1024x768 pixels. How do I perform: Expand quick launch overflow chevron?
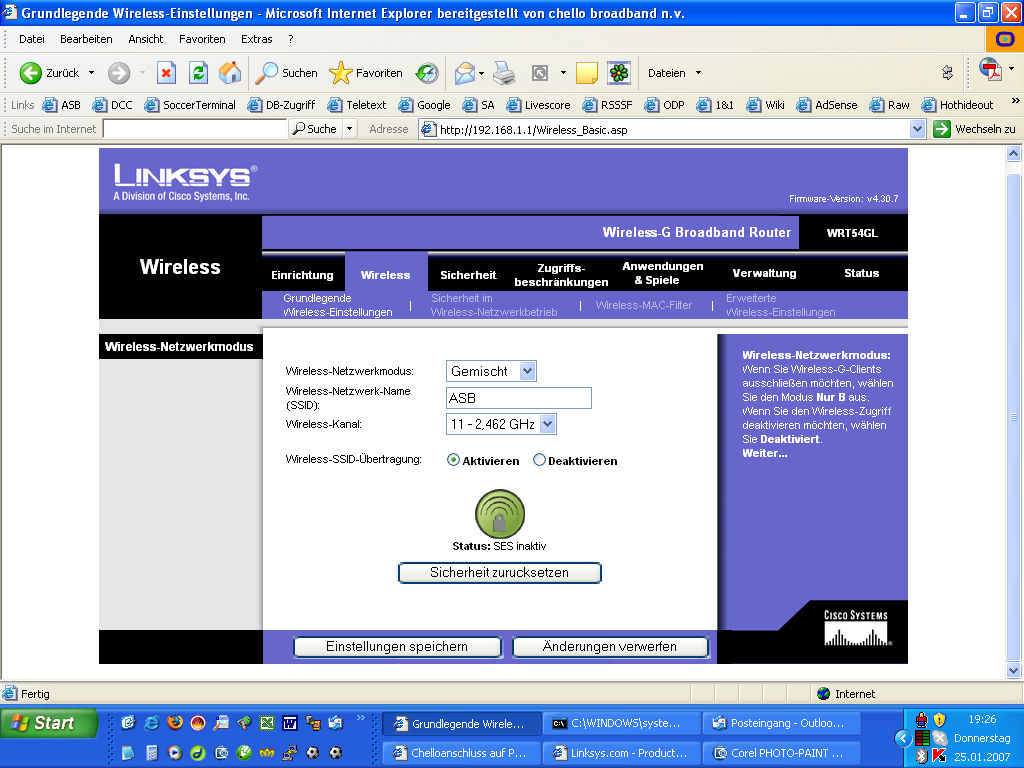click(360, 718)
